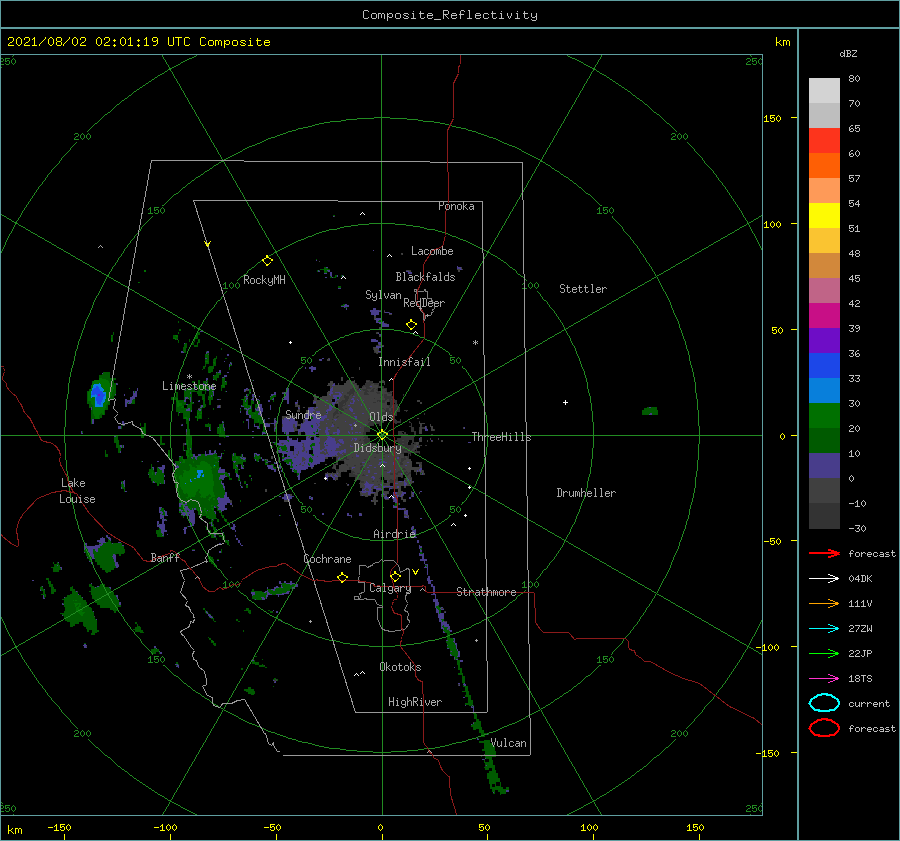Image resolution: width=900 pixels, height=841 pixels.
Task: Click the yellow radar-site diamond between Olds and Didsbury
Action: click(382, 435)
